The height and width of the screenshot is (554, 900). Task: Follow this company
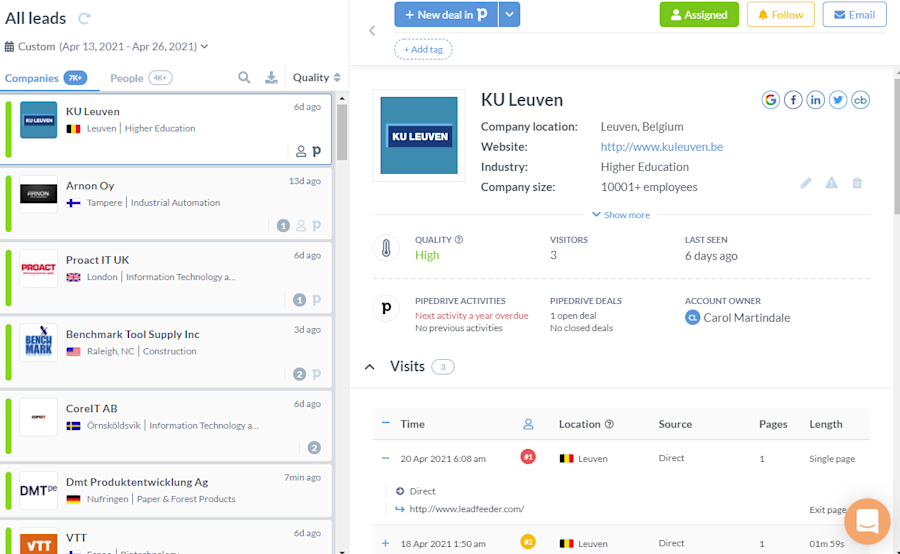click(781, 14)
